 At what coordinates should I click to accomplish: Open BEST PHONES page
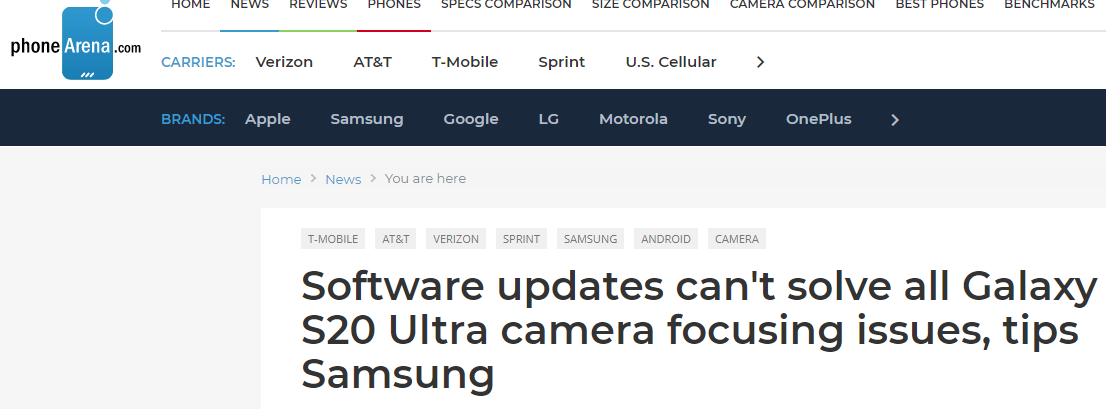point(940,5)
